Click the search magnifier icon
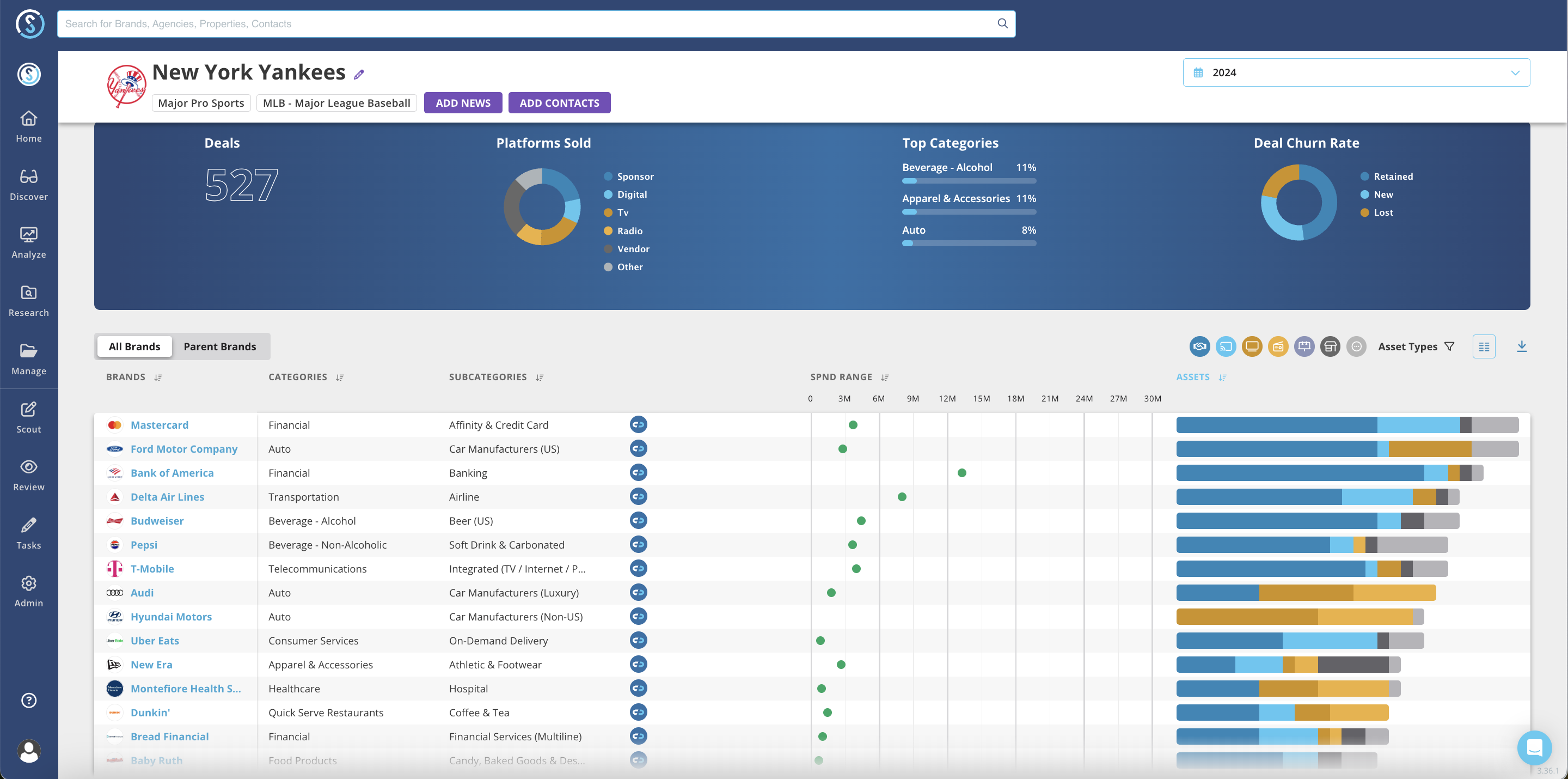This screenshot has width=1568, height=779. 1002,24
